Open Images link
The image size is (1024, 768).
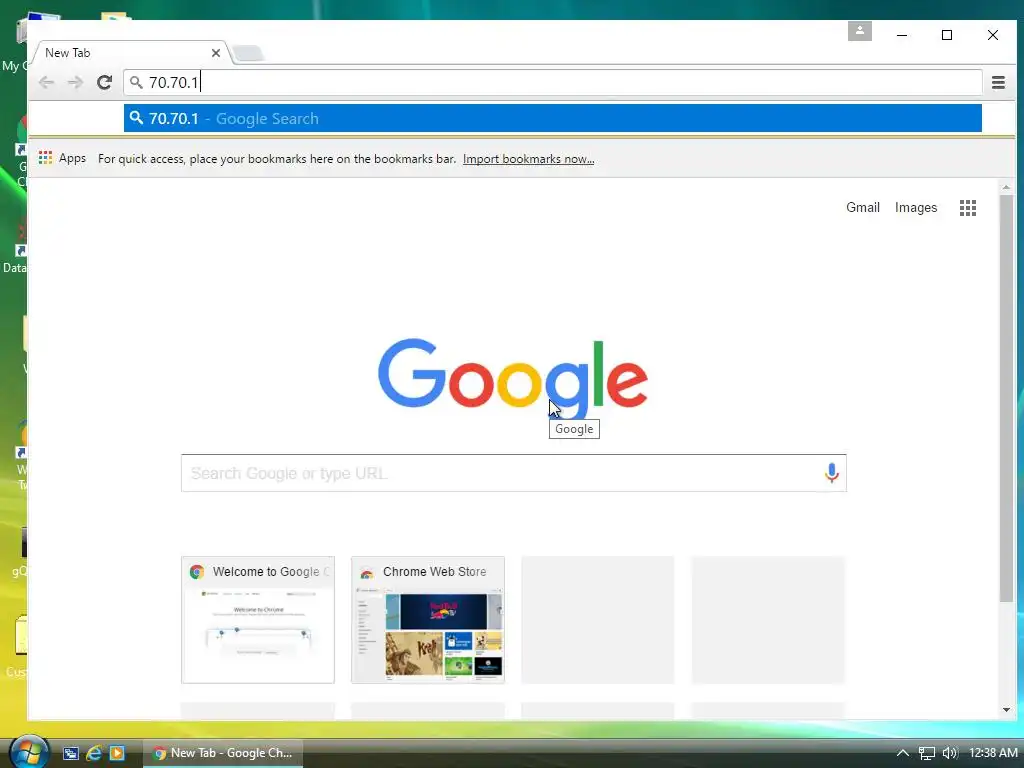coord(916,207)
